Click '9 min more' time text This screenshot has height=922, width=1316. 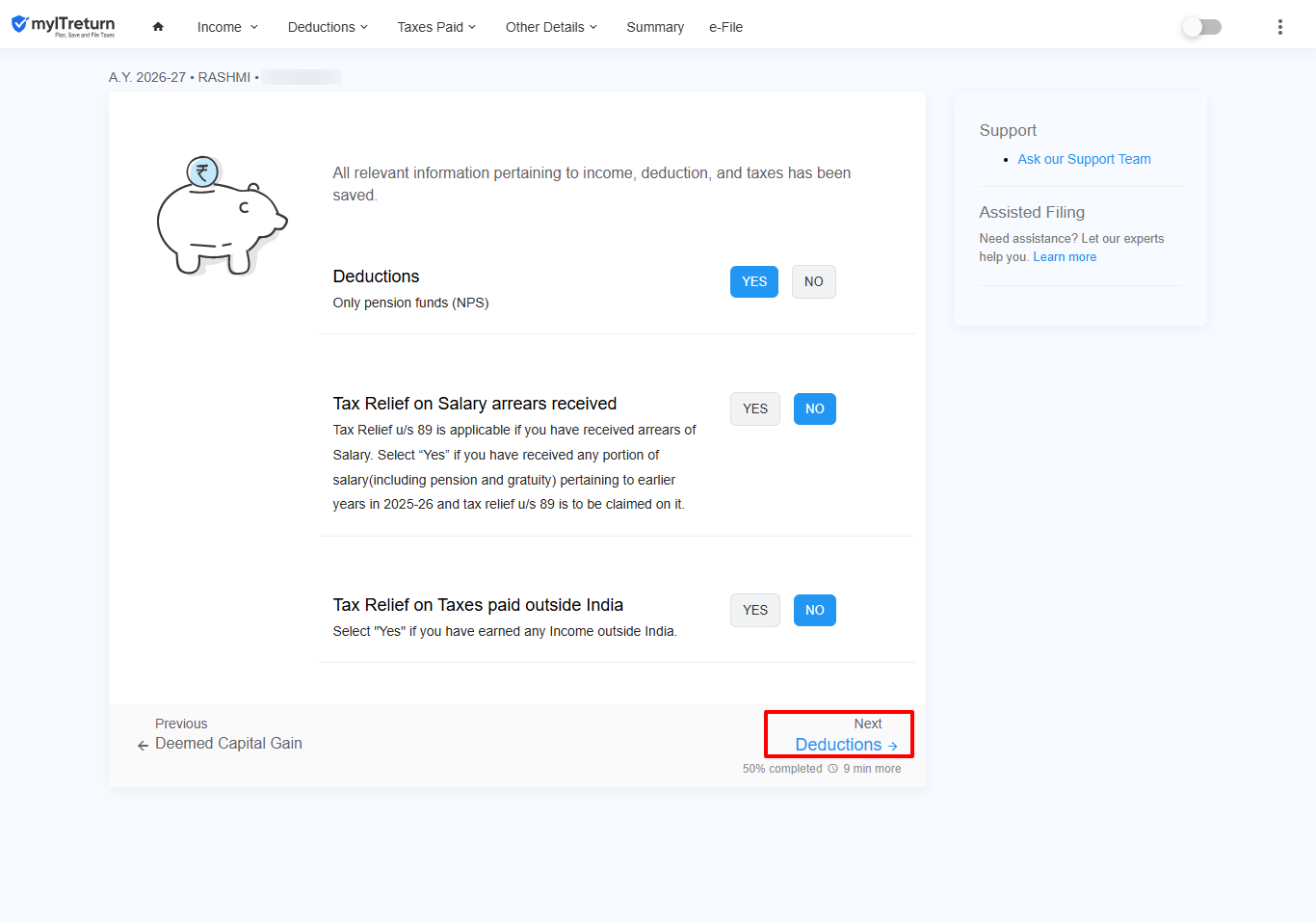click(x=872, y=769)
